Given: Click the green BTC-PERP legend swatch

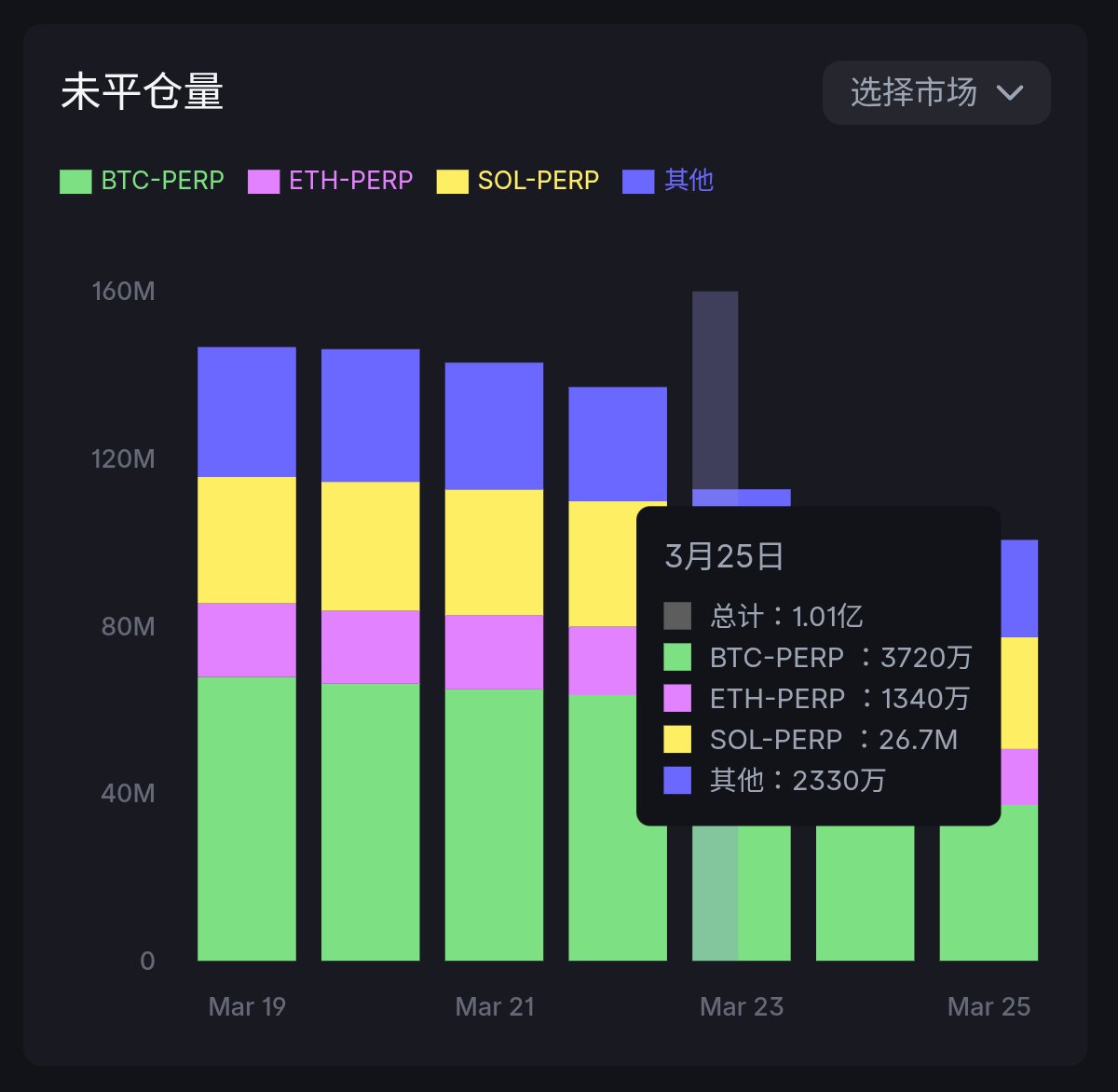Looking at the screenshot, I should (75, 181).
